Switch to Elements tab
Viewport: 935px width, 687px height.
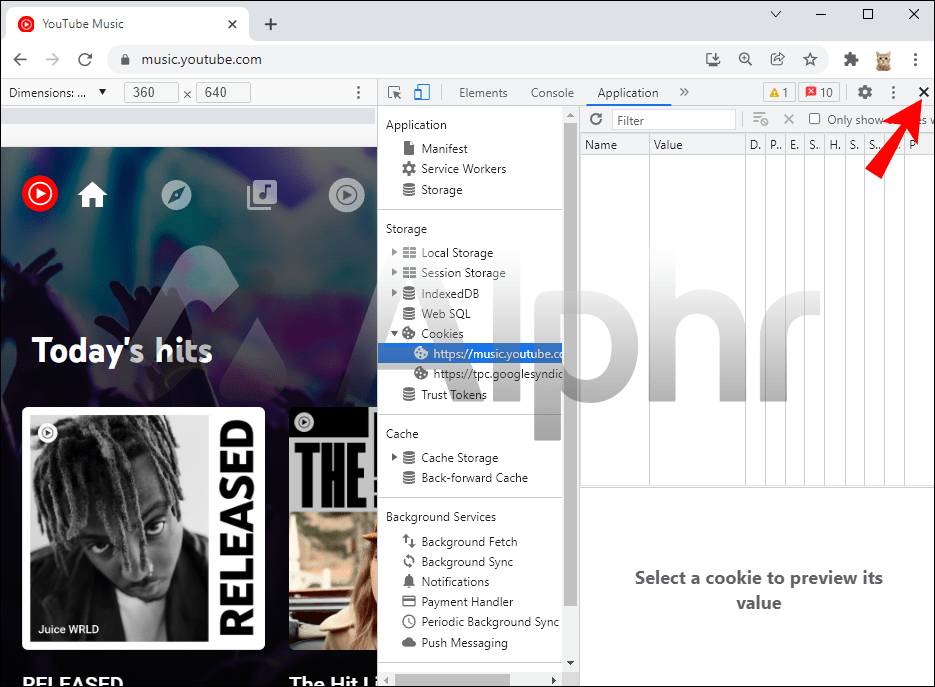[483, 93]
